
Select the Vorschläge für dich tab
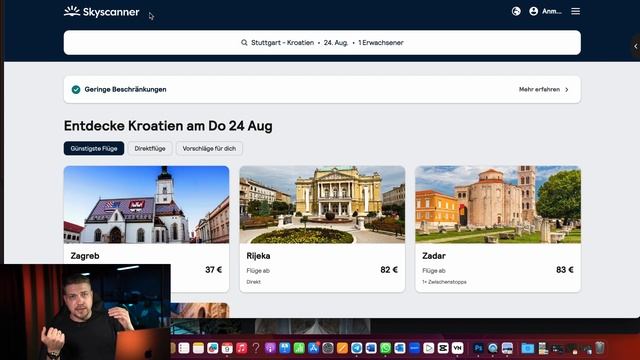click(x=209, y=149)
